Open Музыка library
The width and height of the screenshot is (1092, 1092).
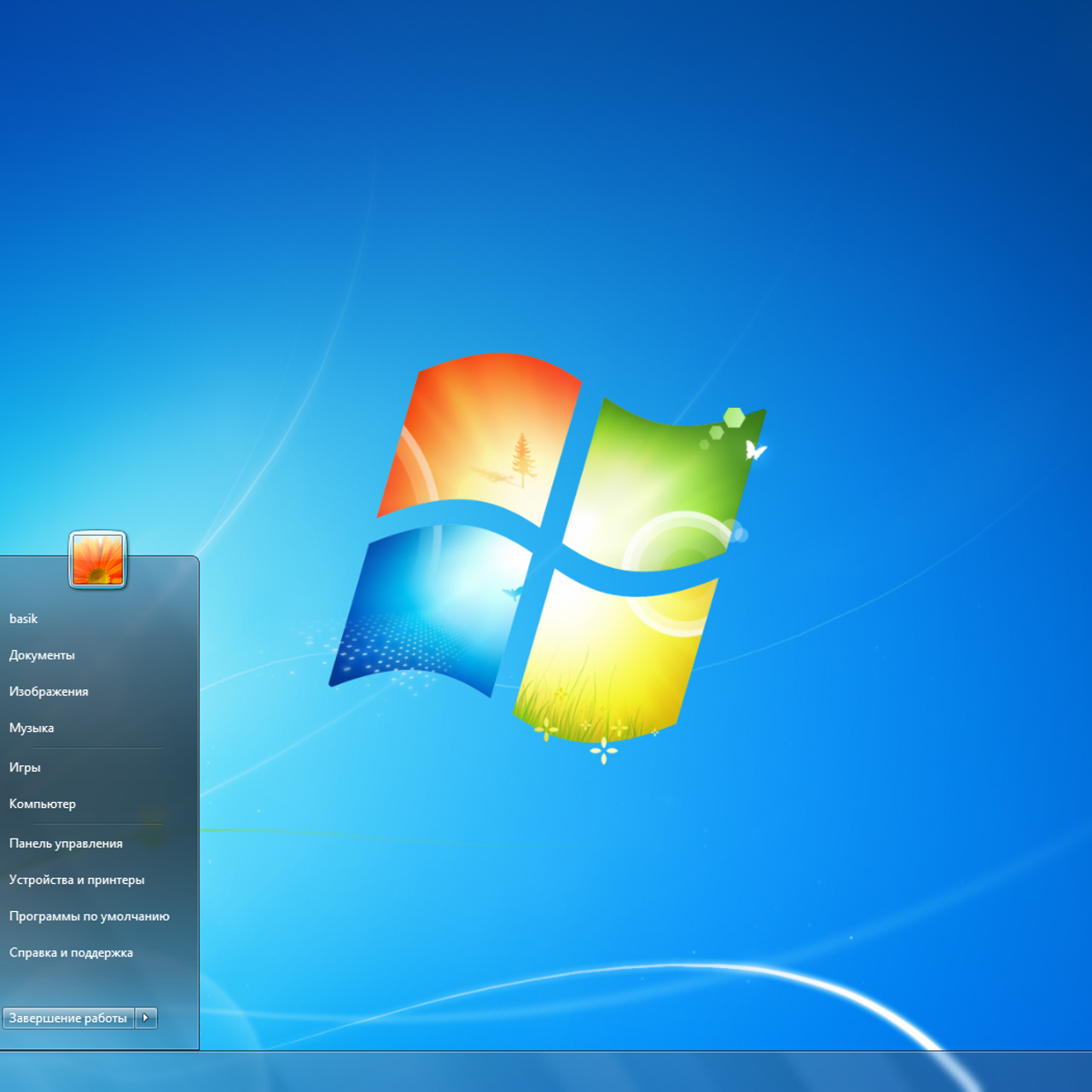(x=32, y=729)
